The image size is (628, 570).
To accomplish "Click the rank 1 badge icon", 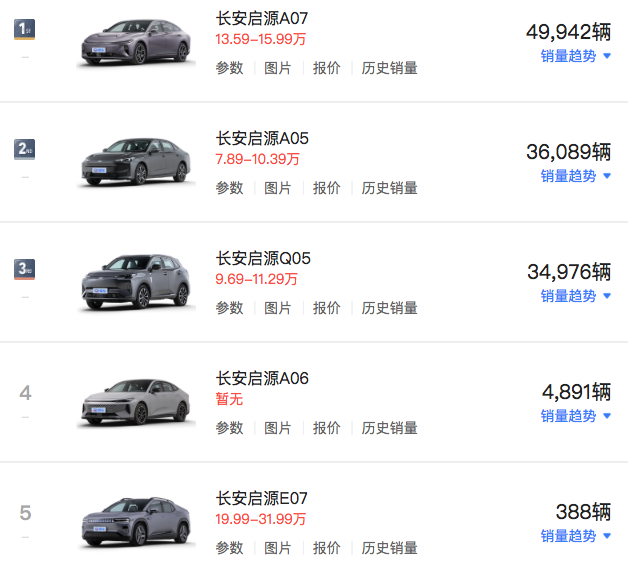I will (x=25, y=29).
